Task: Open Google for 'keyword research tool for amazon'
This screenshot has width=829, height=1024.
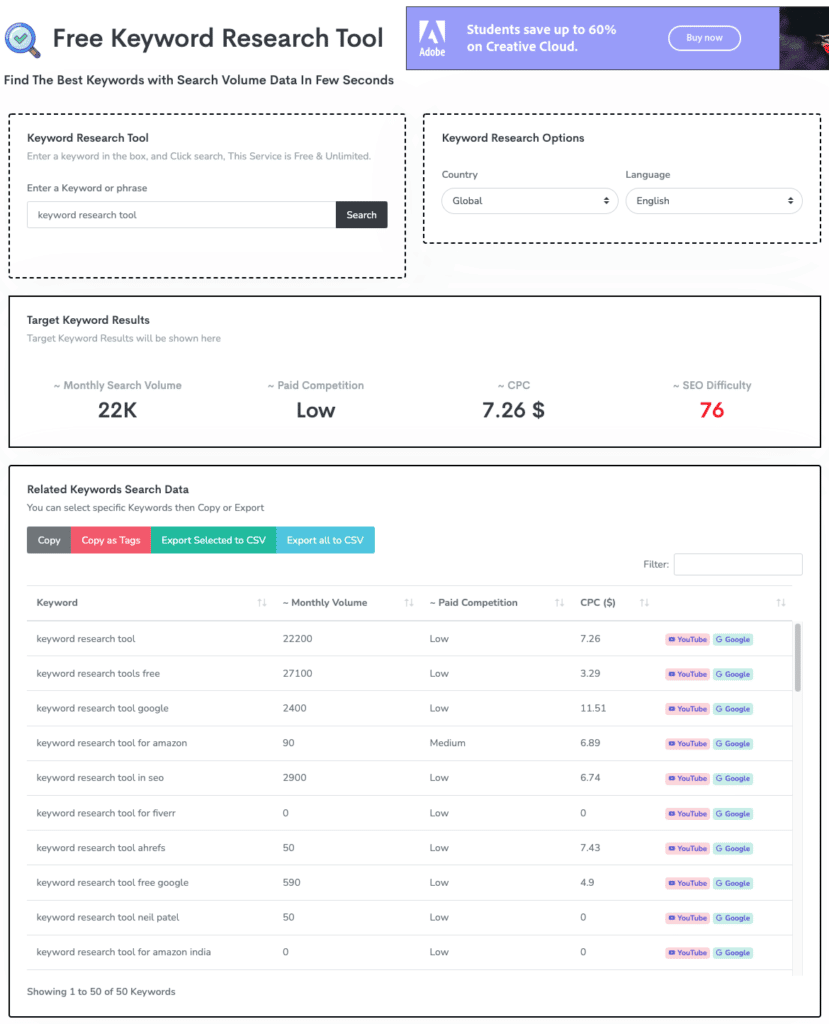Action: 733,744
